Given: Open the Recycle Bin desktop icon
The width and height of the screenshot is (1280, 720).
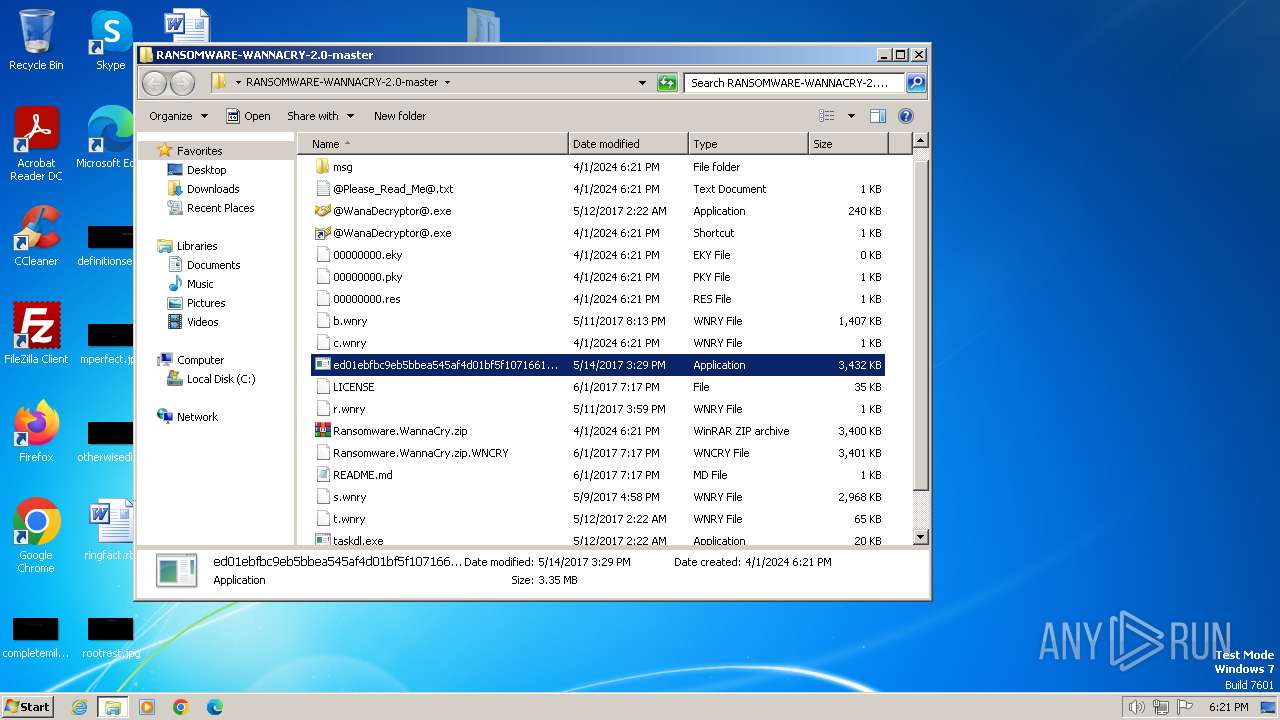Looking at the screenshot, I should pos(36,40).
